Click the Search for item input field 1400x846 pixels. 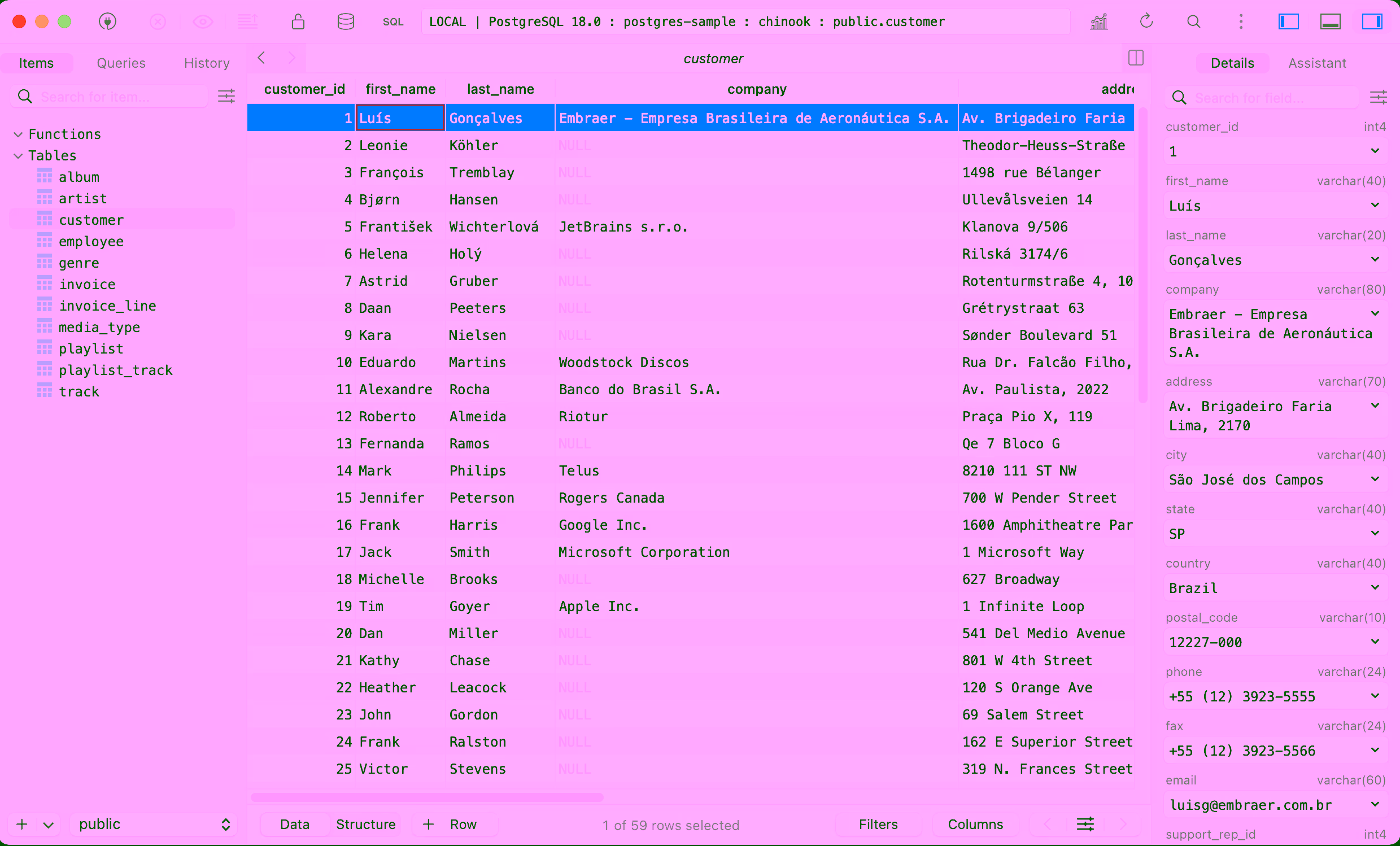[x=121, y=97]
